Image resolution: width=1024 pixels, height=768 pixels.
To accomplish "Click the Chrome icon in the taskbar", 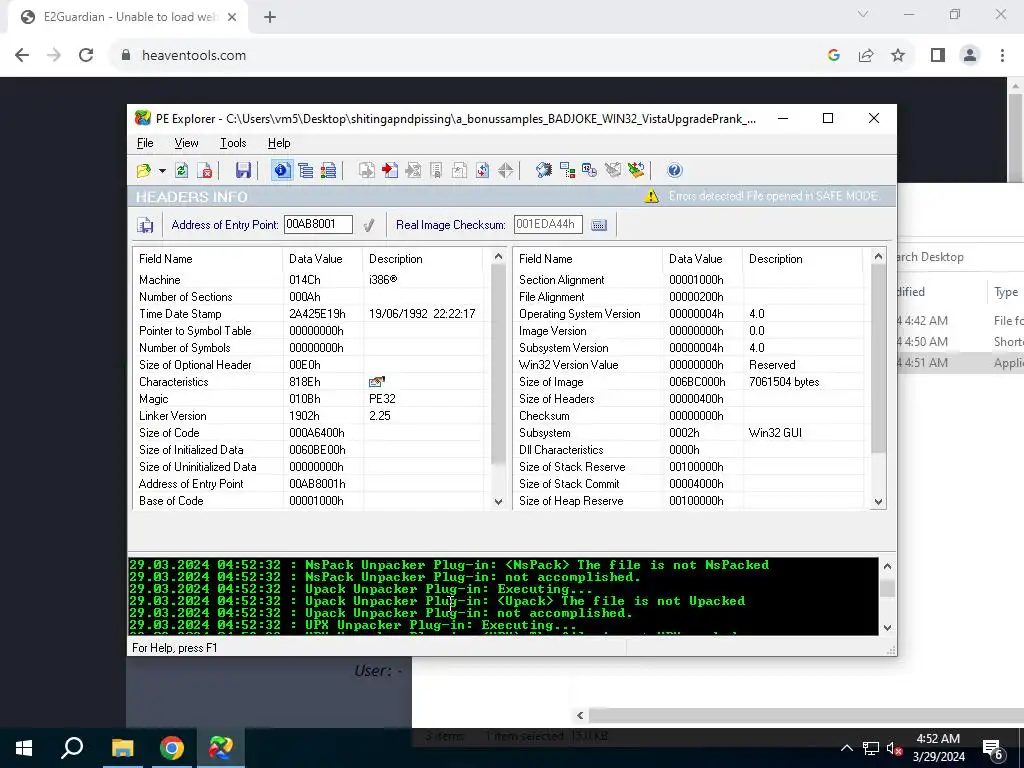I will point(172,748).
